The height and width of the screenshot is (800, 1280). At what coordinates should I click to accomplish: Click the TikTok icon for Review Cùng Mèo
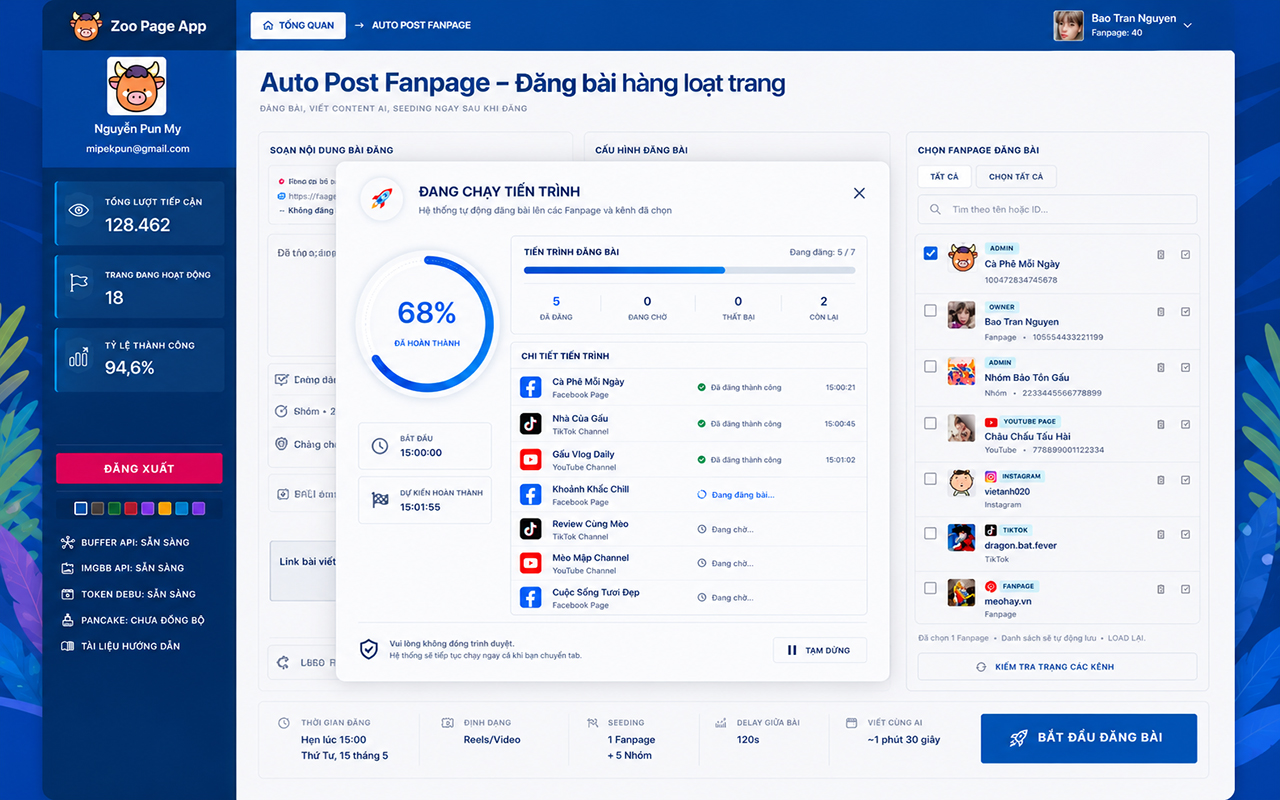531,529
